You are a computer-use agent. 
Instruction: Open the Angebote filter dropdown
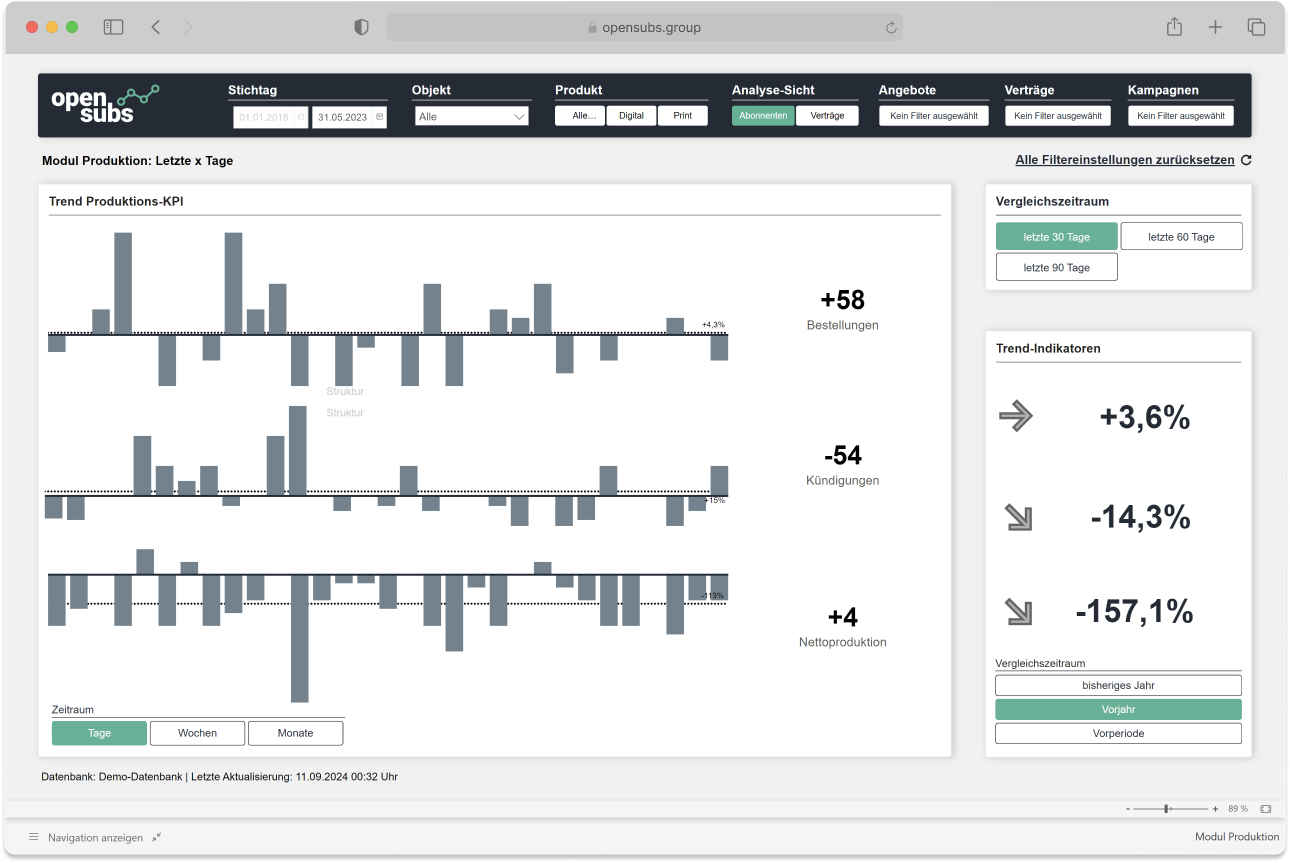[x=933, y=116]
